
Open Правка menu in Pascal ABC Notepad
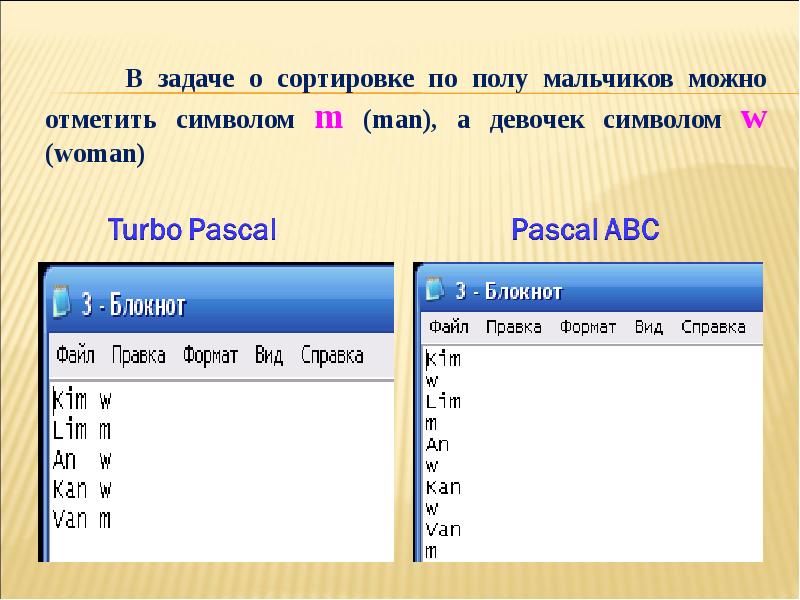513,327
